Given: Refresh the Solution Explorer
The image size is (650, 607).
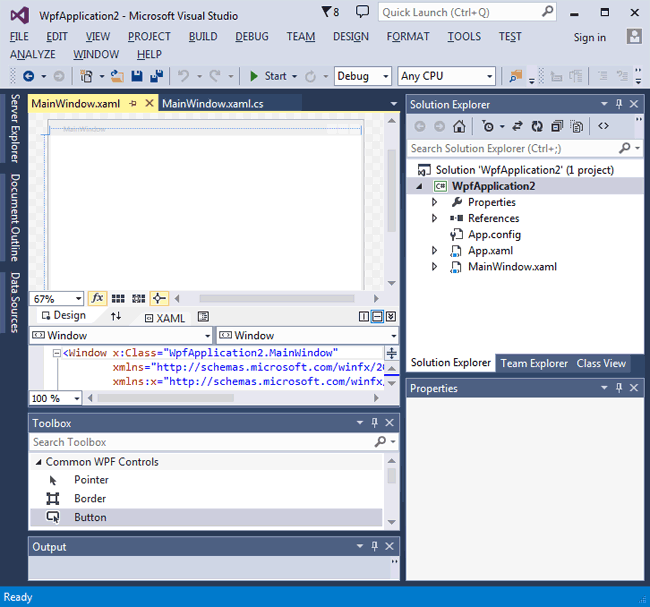Looking at the screenshot, I should point(537,126).
